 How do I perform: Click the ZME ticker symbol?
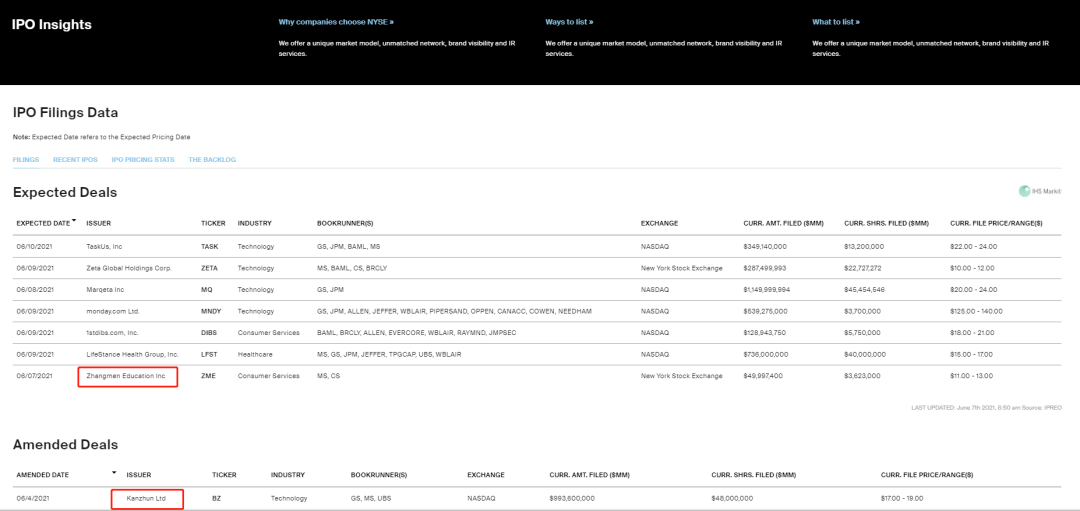click(208, 376)
